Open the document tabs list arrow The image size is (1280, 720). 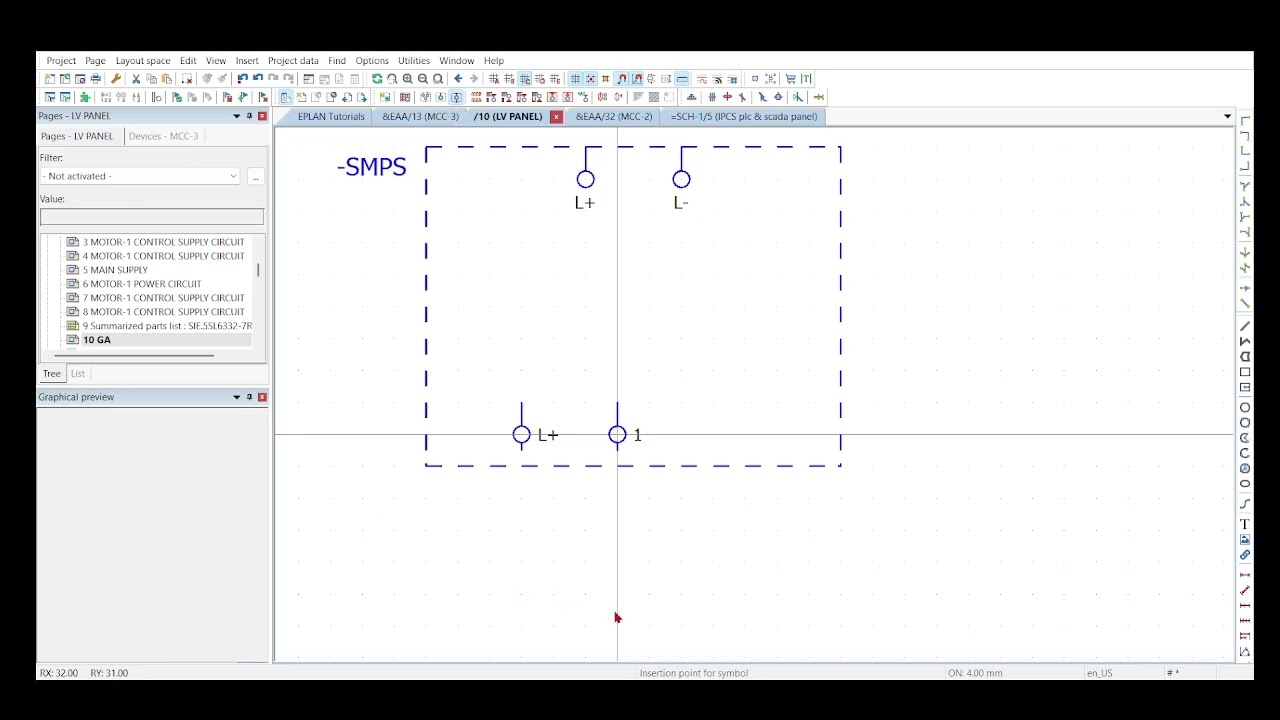(x=1227, y=116)
